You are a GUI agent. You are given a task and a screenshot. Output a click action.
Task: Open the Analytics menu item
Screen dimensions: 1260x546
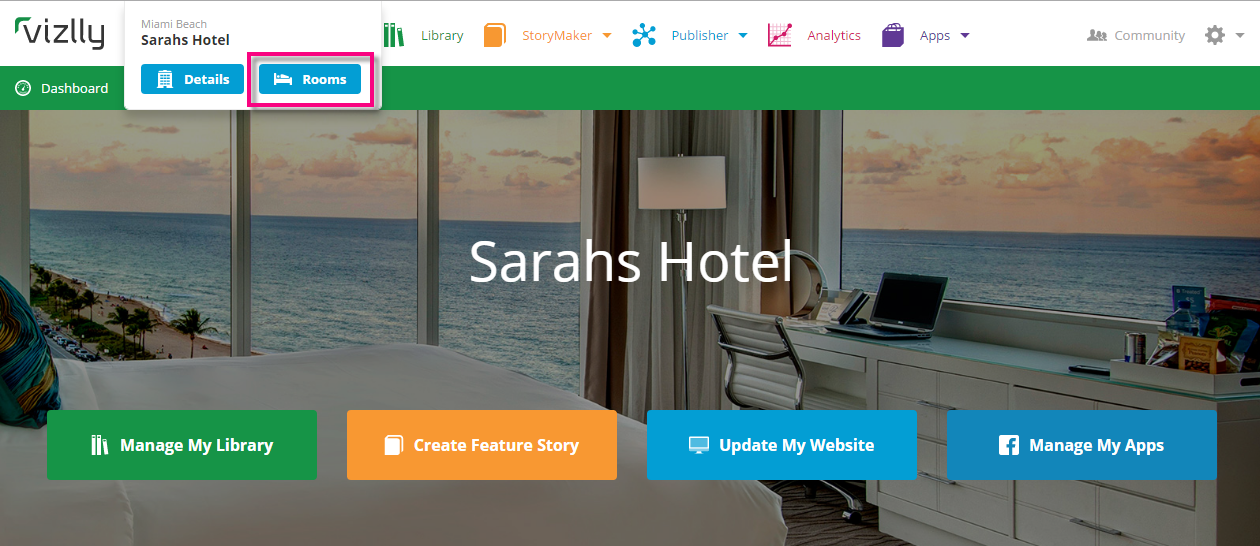834,35
